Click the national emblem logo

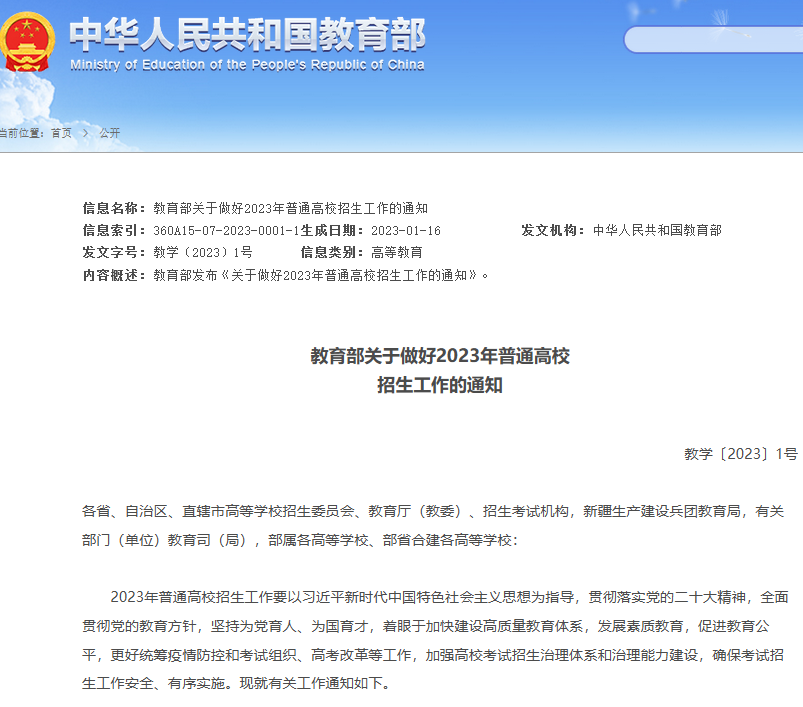coord(27,42)
